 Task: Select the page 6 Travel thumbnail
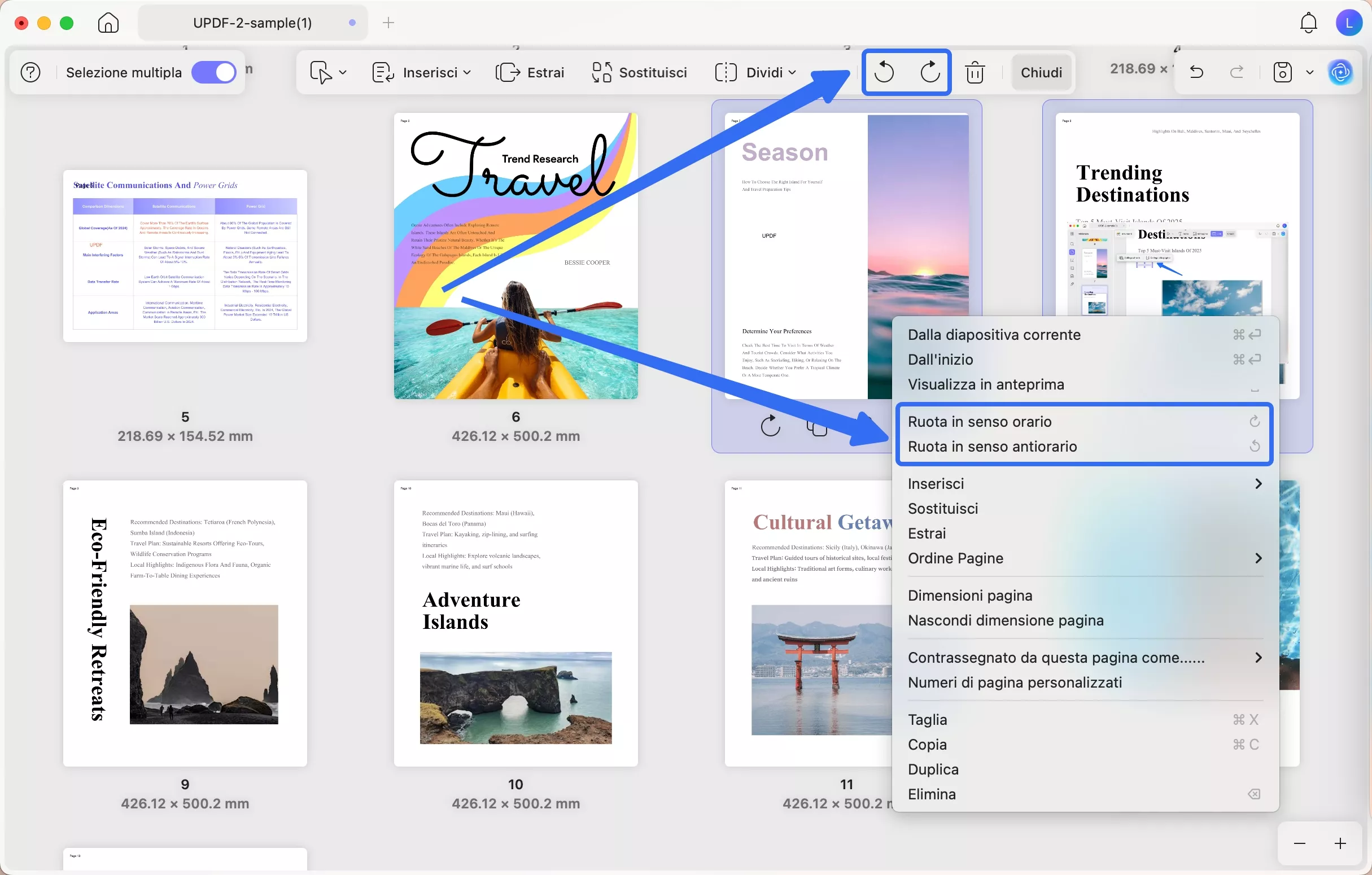(515, 256)
